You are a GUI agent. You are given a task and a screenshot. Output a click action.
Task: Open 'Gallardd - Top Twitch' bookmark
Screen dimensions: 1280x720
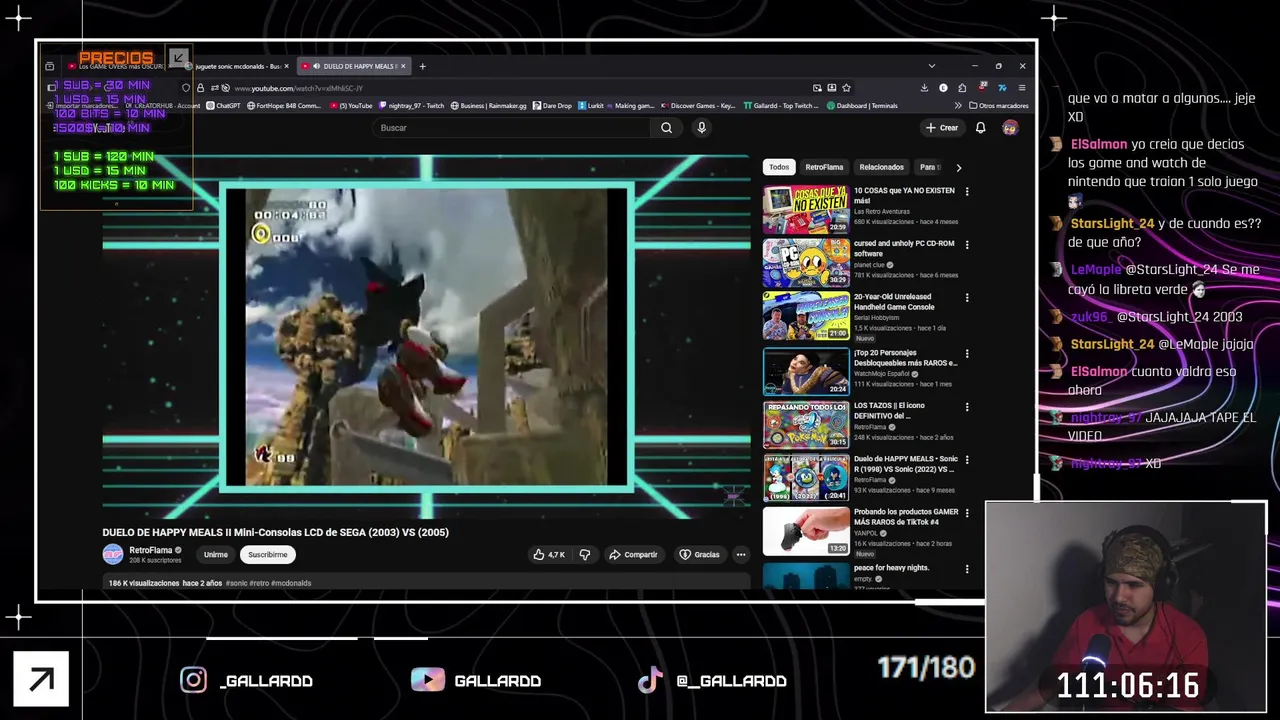[781, 105]
